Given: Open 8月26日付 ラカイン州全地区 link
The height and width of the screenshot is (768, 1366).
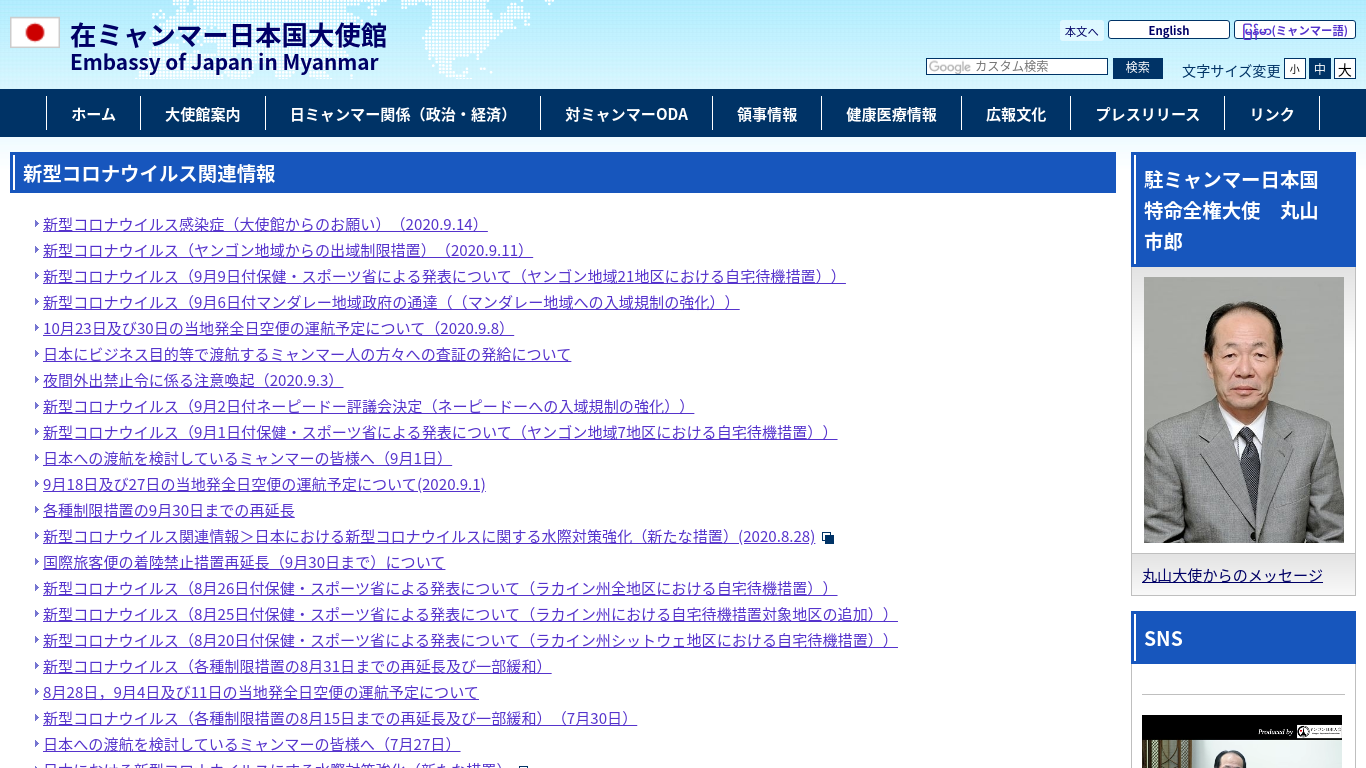Looking at the screenshot, I should click(440, 588).
